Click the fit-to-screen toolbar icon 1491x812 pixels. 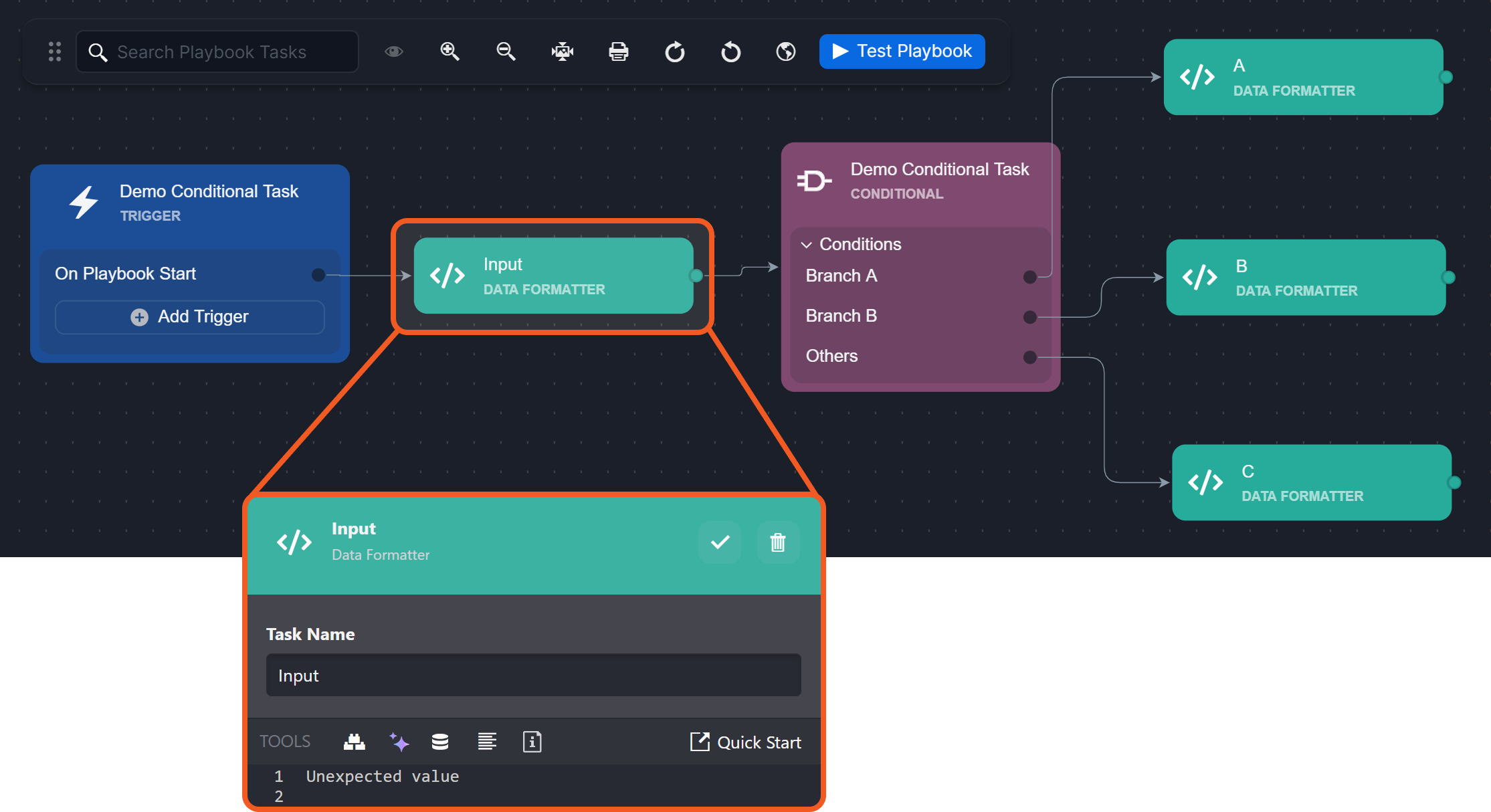tap(562, 52)
